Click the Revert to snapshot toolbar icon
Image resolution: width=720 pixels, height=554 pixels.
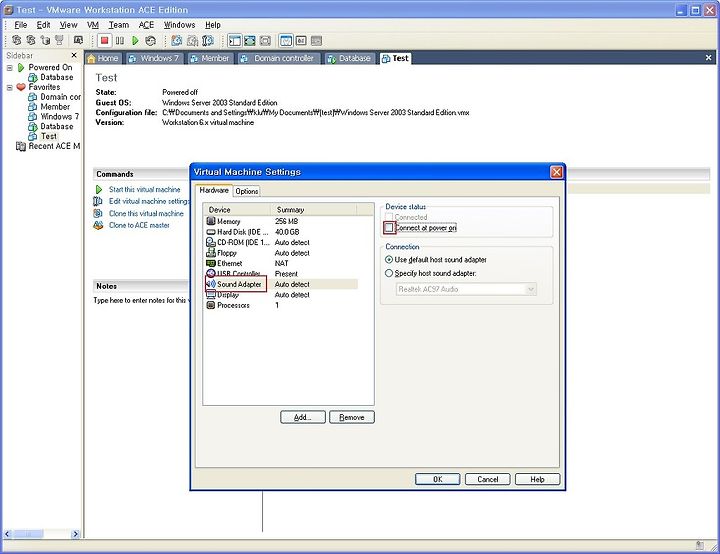pos(192,41)
